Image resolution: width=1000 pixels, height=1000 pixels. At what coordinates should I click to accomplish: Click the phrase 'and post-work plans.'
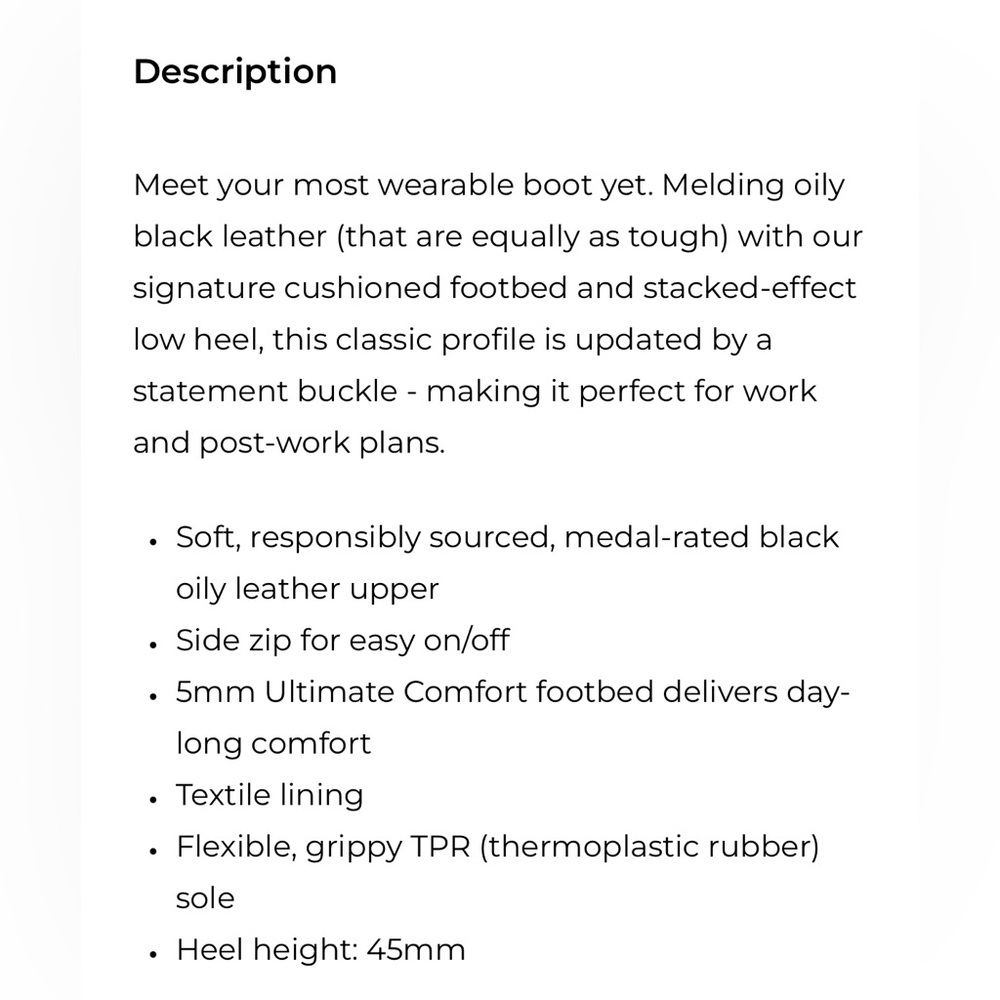coord(289,443)
